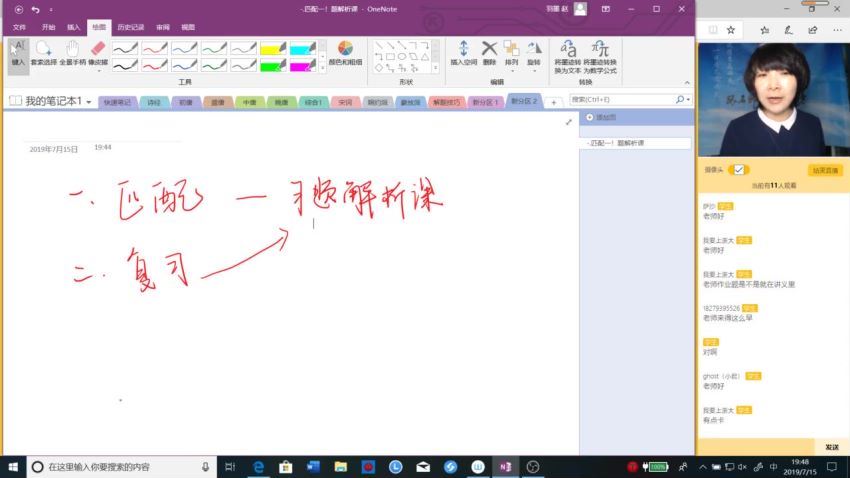The image size is (850, 478).
Task: Choose the rectangle shape
Action: pos(390,56)
